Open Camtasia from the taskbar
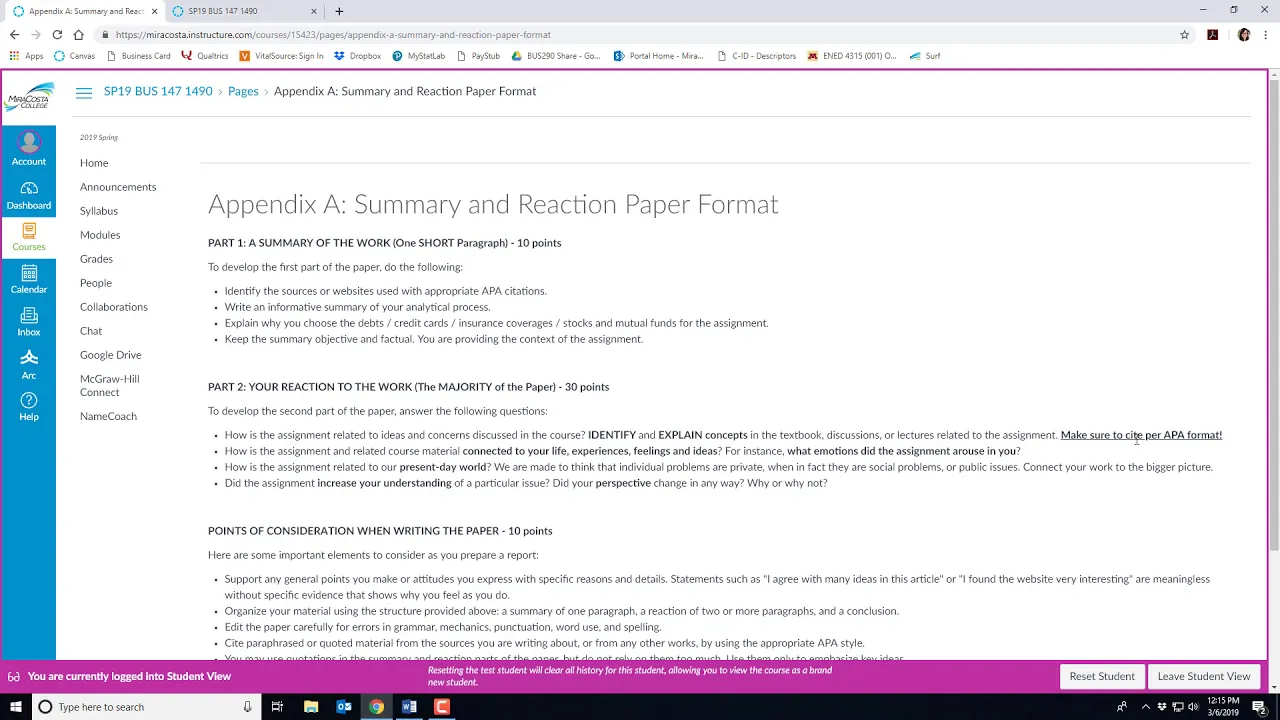The height and width of the screenshot is (720, 1280). 442,707
